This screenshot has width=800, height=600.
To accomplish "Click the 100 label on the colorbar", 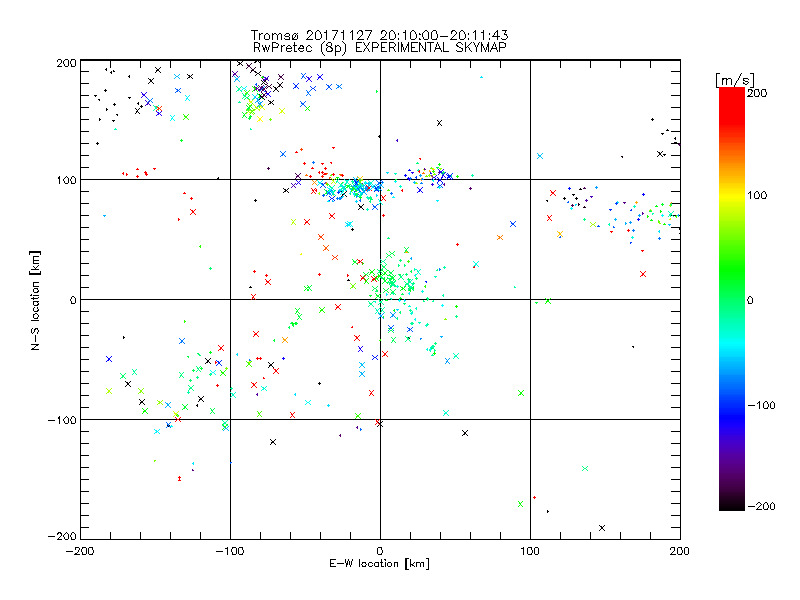I will click(x=757, y=195).
